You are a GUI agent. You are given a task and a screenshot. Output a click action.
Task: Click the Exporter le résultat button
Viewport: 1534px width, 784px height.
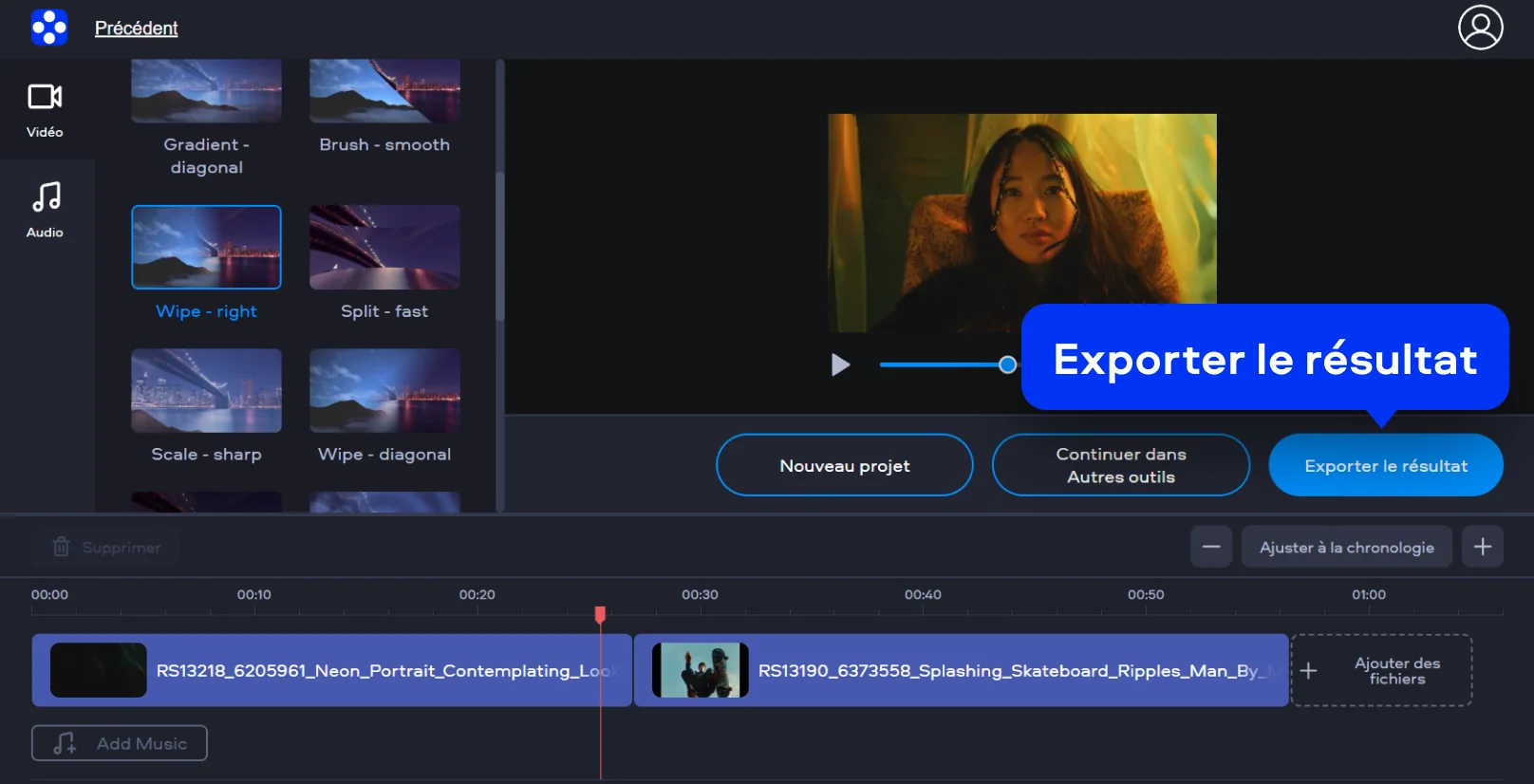pos(1385,465)
